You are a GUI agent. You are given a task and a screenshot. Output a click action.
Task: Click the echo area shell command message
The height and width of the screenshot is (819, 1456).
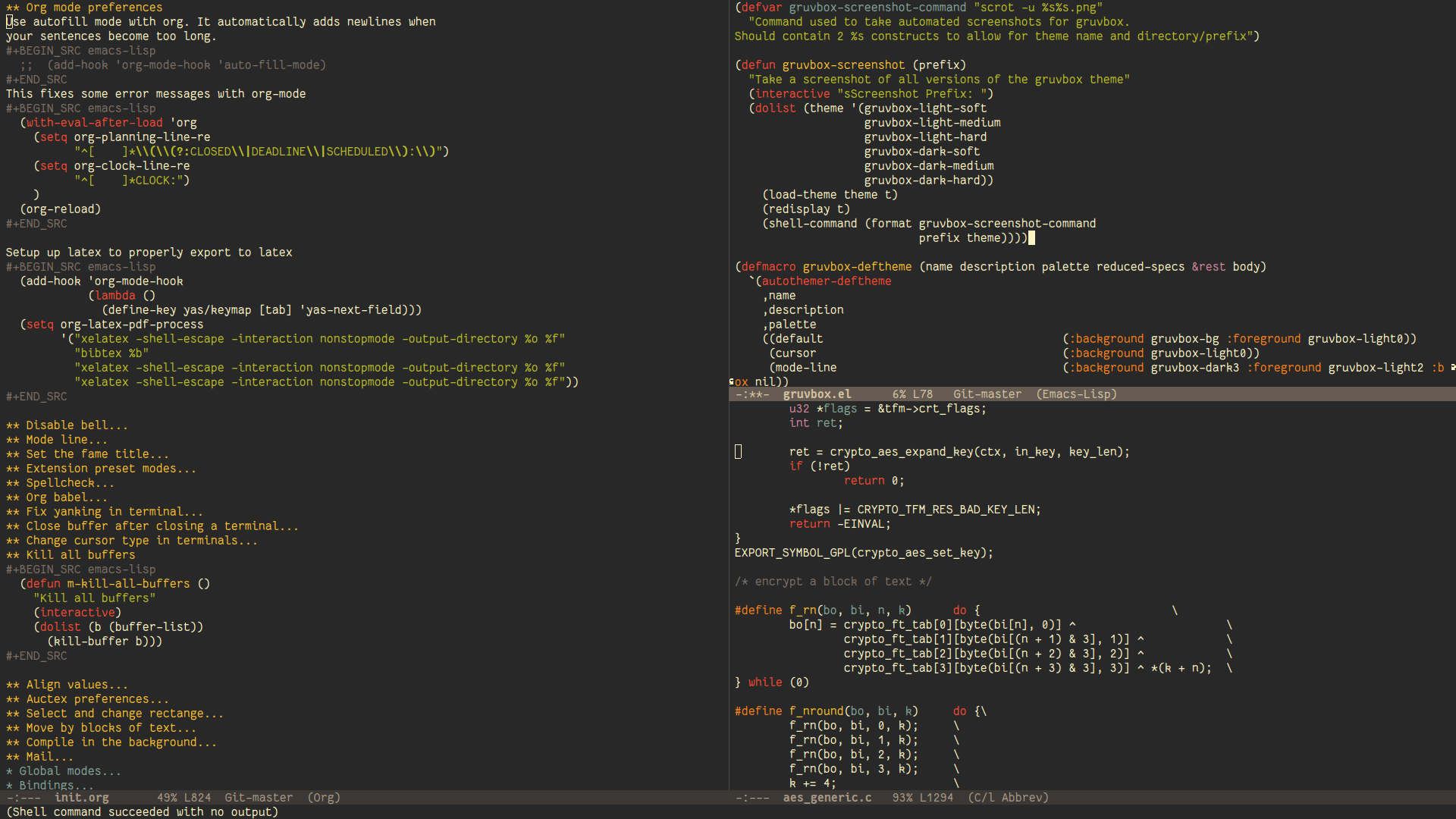point(143,812)
